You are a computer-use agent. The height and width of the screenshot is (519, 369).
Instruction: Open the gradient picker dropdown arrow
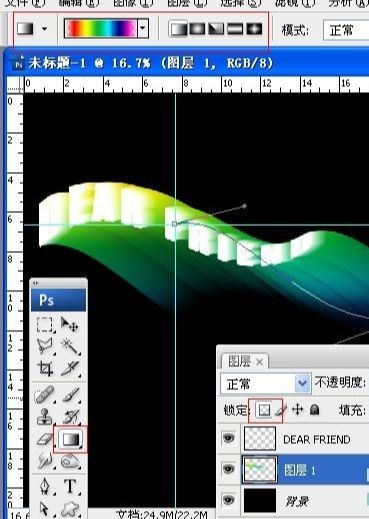coord(143,28)
